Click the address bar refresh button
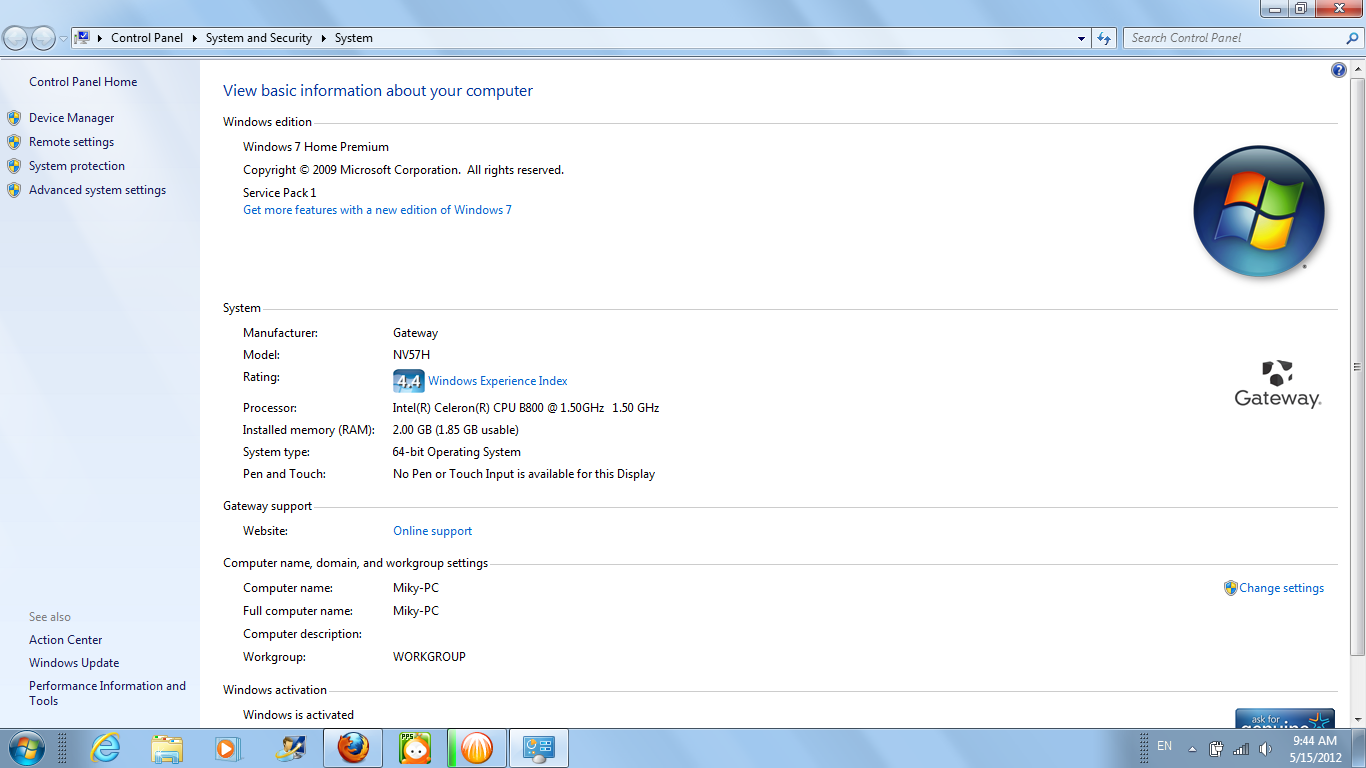The width and height of the screenshot is (1366, 768). 1104,38
